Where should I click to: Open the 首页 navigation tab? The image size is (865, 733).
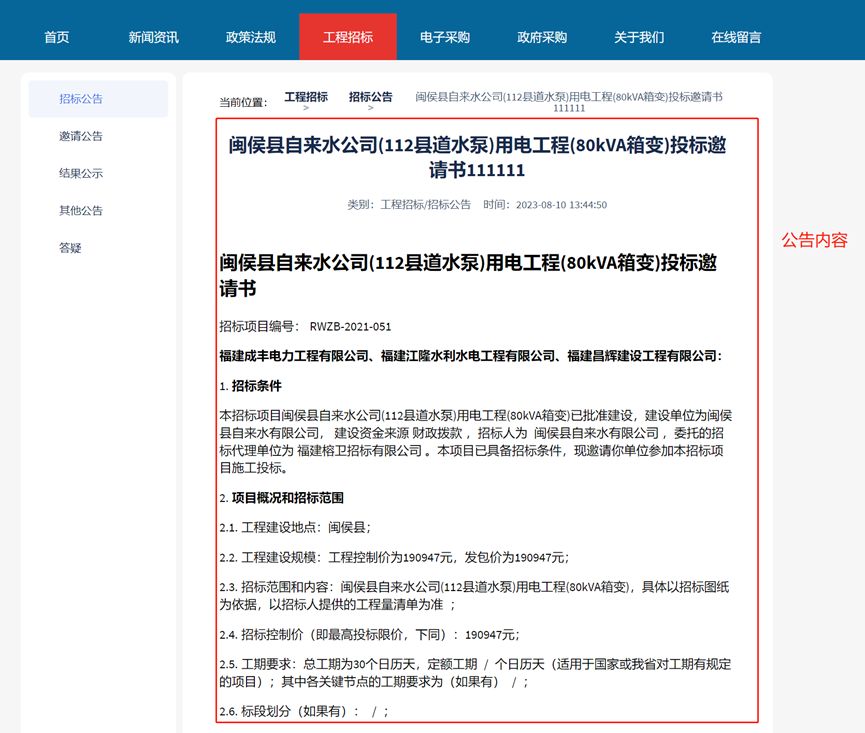click(56, 37)
